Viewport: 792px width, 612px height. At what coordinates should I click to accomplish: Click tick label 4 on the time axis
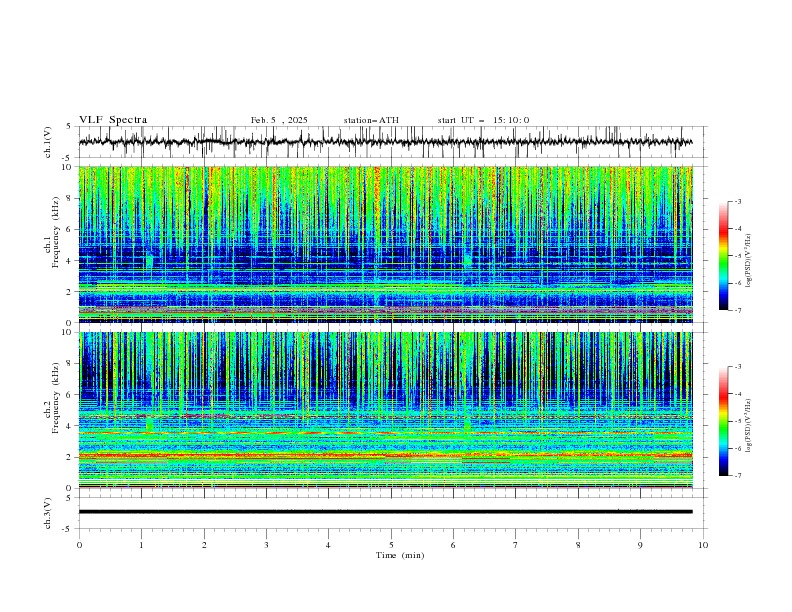tap(328, 545)
